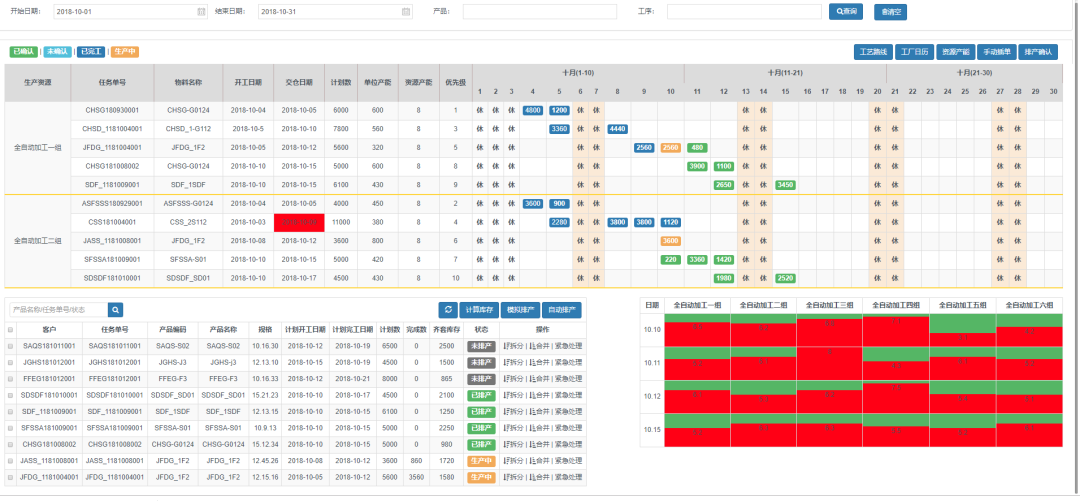Tick the select-all checkbox in table header

tap(11, 329)
